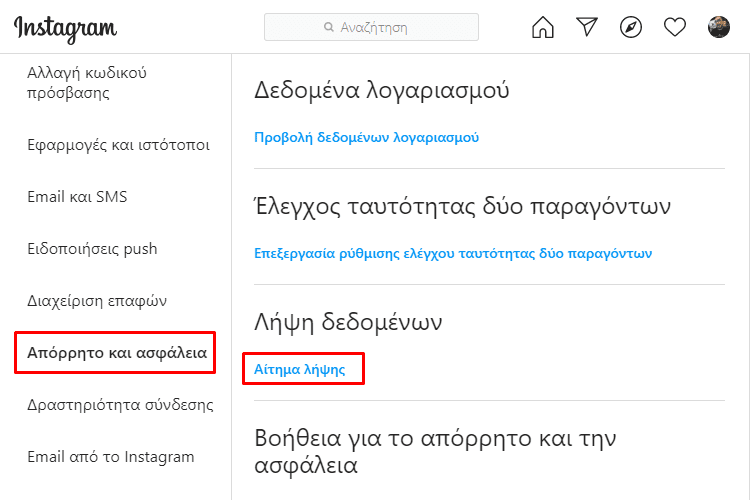
Task: Go to Email και SMS settings
Action: tap(77, 197)
